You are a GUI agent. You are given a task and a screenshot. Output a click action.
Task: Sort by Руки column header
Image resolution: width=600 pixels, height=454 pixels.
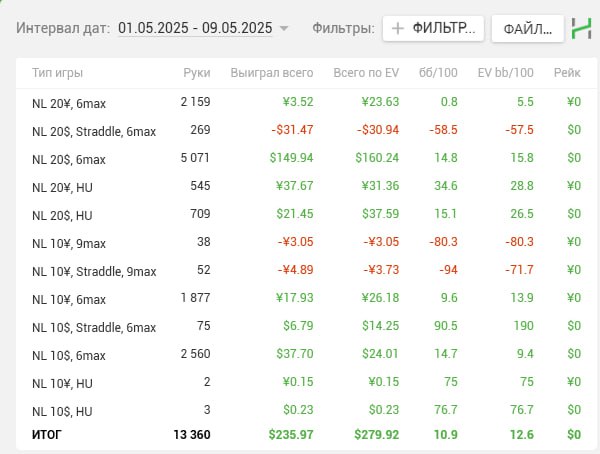[197, 73]
